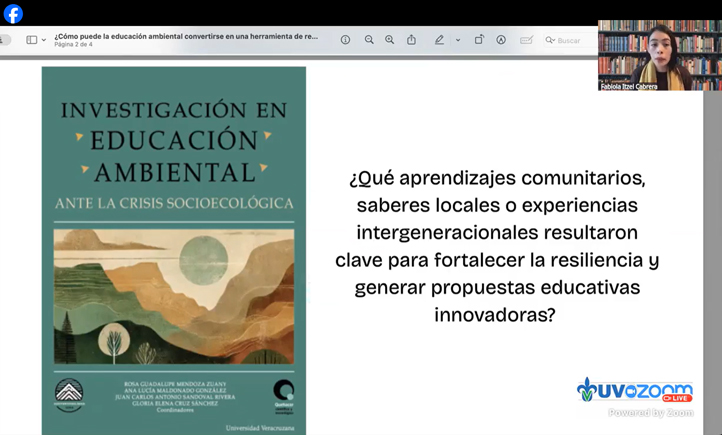Zoom out of the PDF page
722x435 pixels.
point(369,40)
